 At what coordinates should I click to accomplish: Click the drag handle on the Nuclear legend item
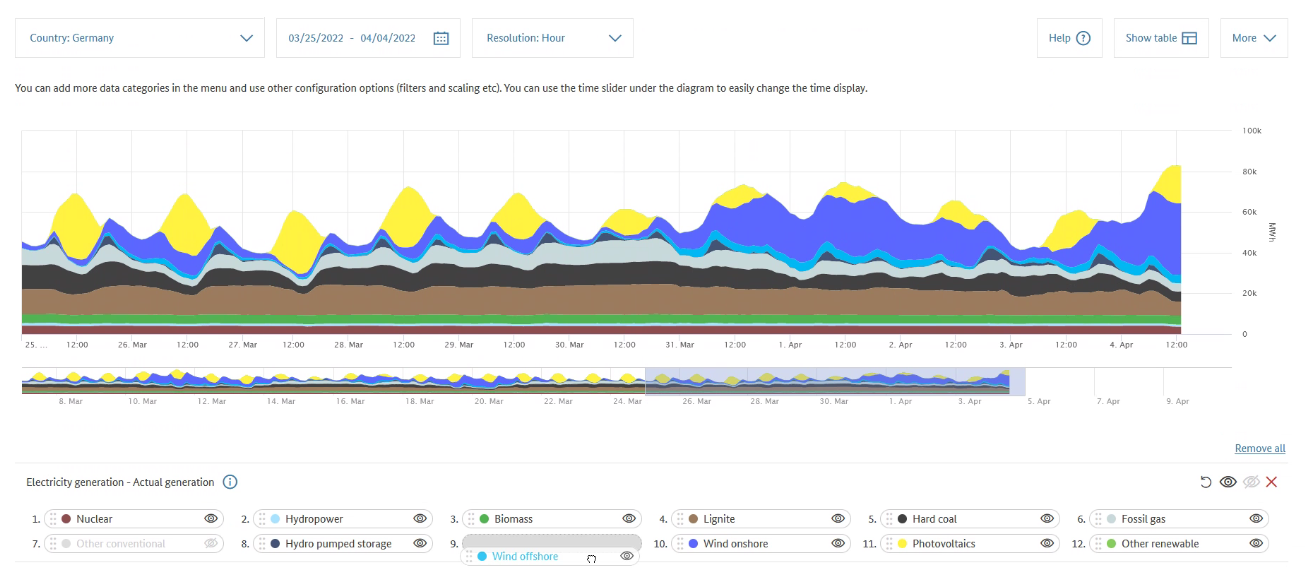click(x=52, y=519)
